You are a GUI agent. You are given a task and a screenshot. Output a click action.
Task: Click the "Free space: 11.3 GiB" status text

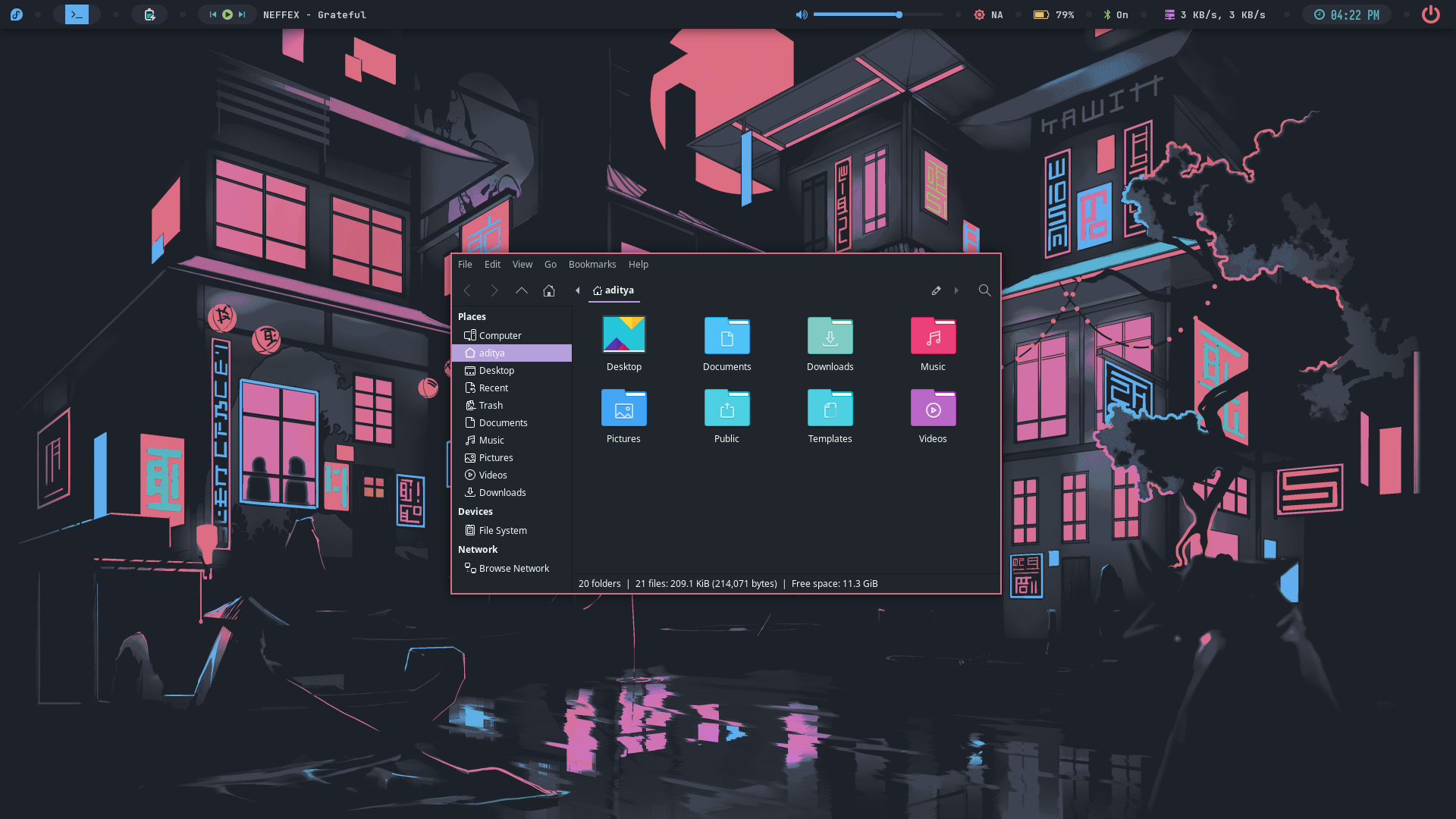pyautogui.click(x=834, y=583)
